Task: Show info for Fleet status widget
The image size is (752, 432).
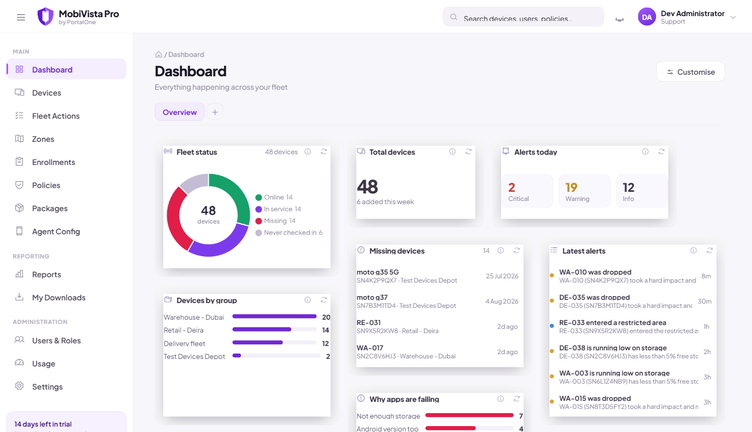Action: [x=308, y=152]
